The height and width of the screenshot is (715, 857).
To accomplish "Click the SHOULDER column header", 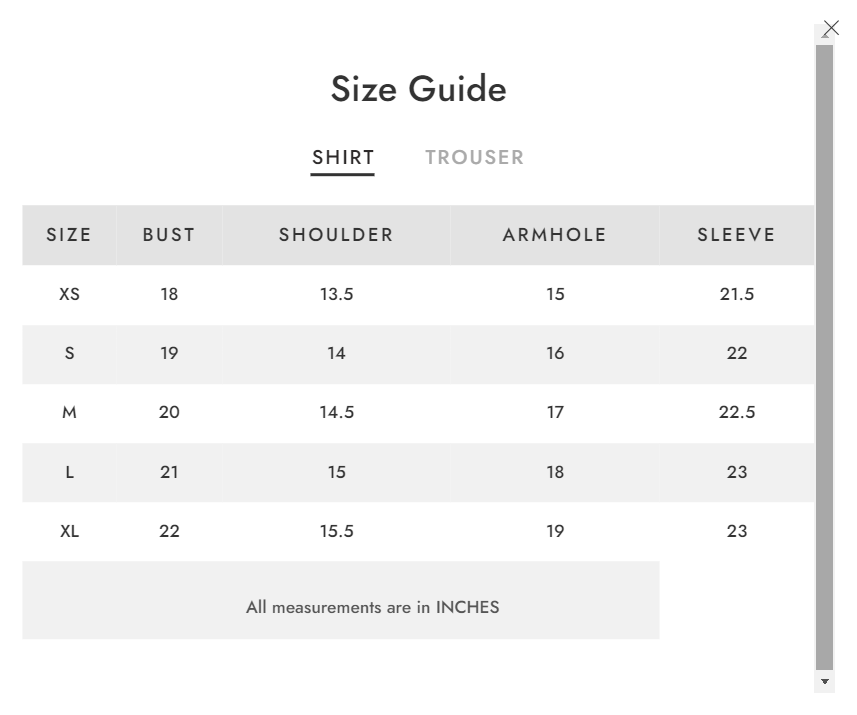I will (x=336, y=235).
